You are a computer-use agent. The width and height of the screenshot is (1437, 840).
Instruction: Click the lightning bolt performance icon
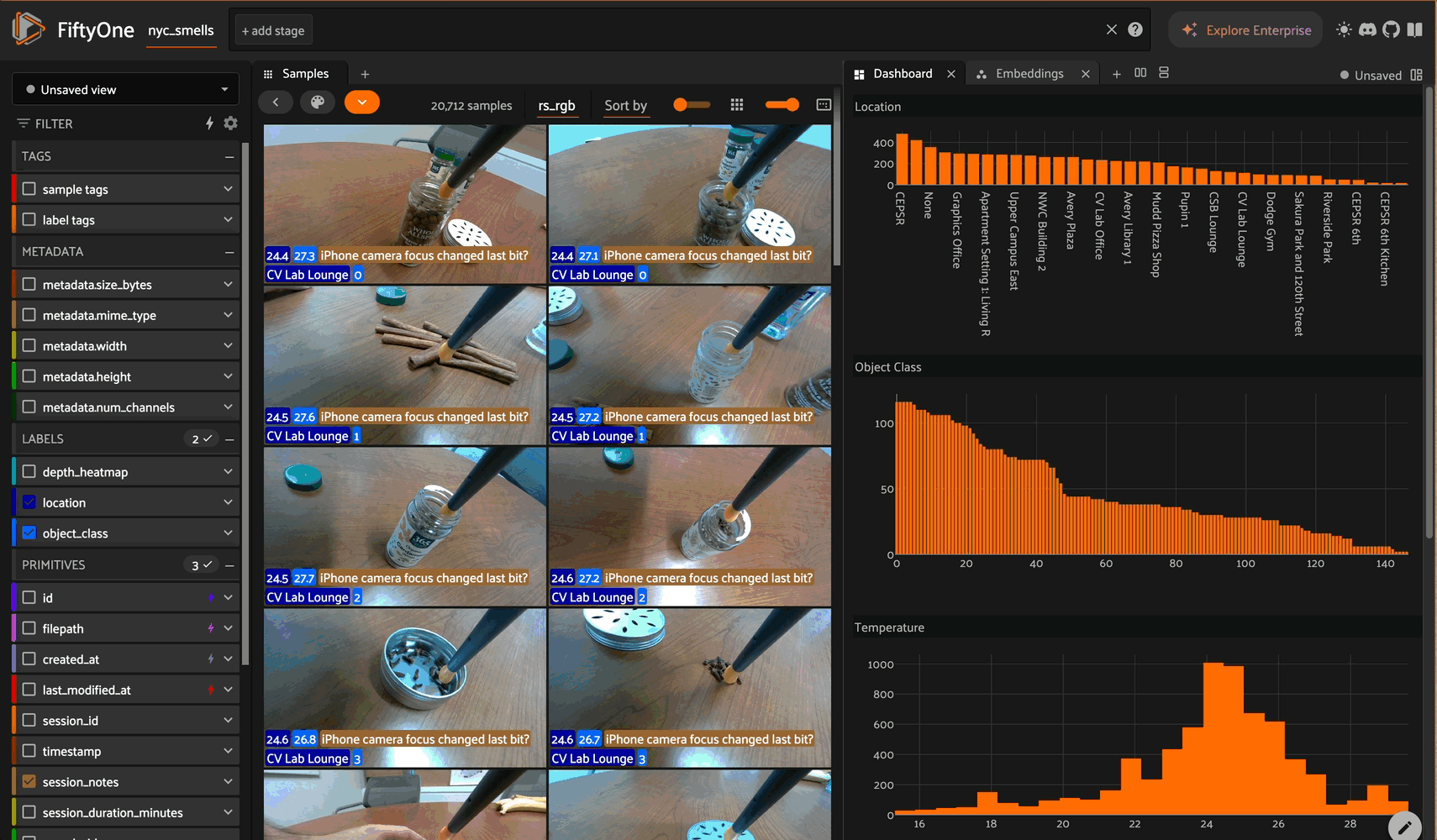(x=209, y=123)
